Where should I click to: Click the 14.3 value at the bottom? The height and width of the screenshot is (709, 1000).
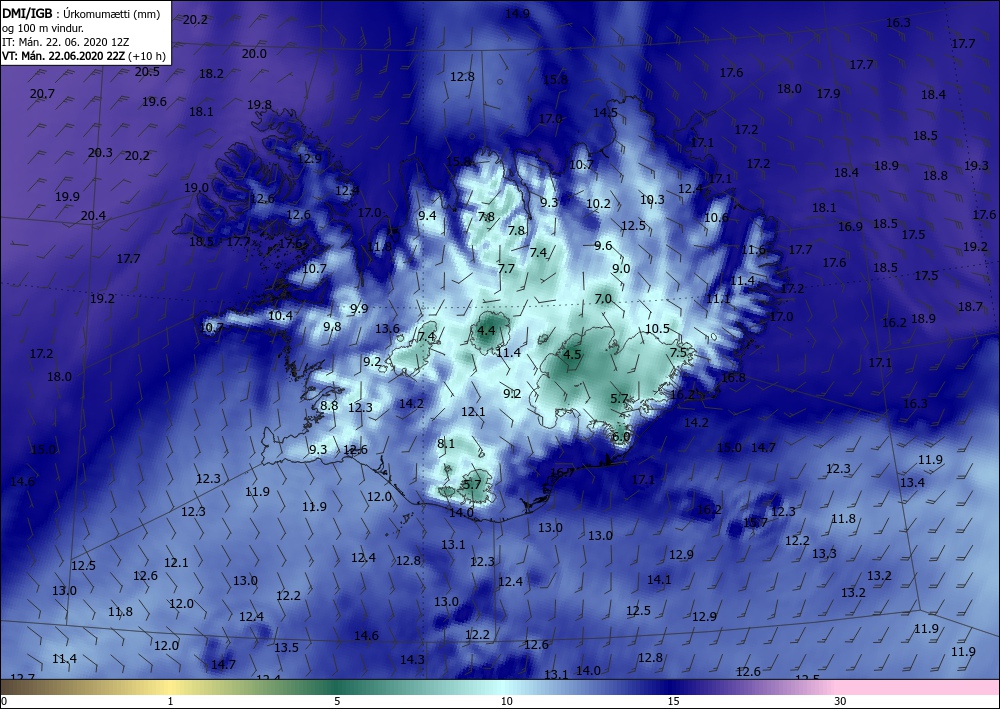coord(413,659)
